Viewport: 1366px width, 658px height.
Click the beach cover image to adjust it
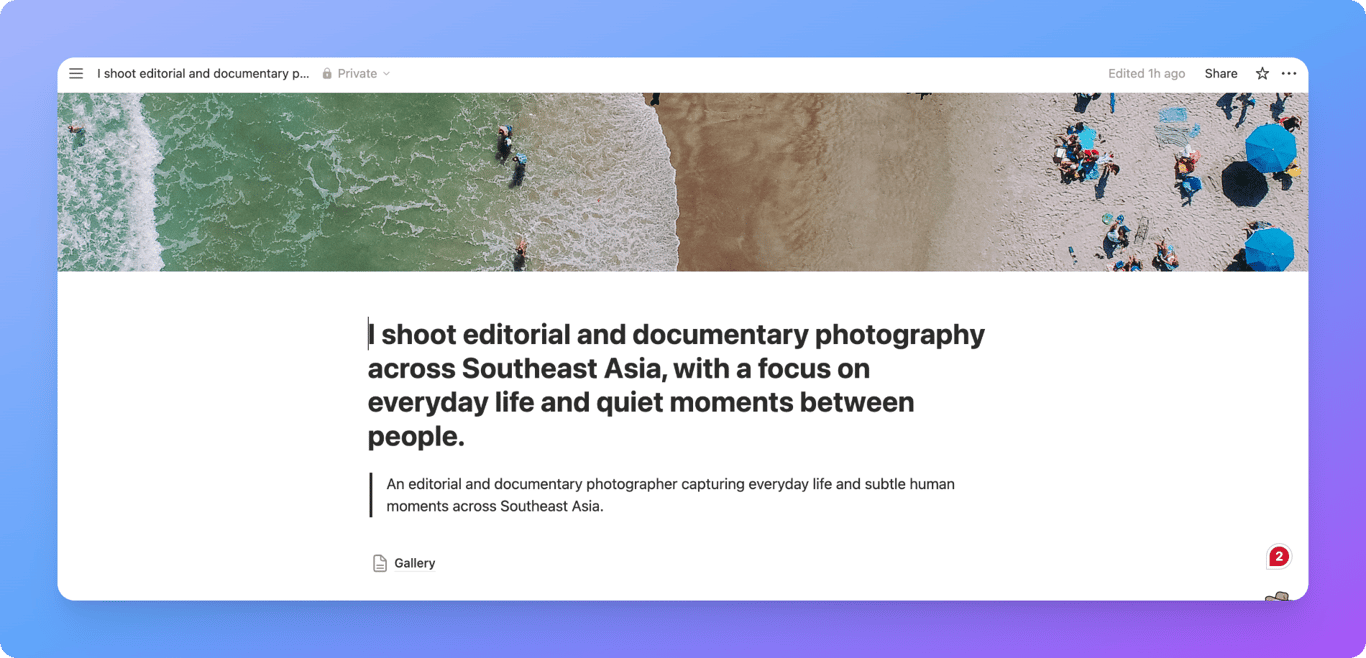(x=683, y=180)
